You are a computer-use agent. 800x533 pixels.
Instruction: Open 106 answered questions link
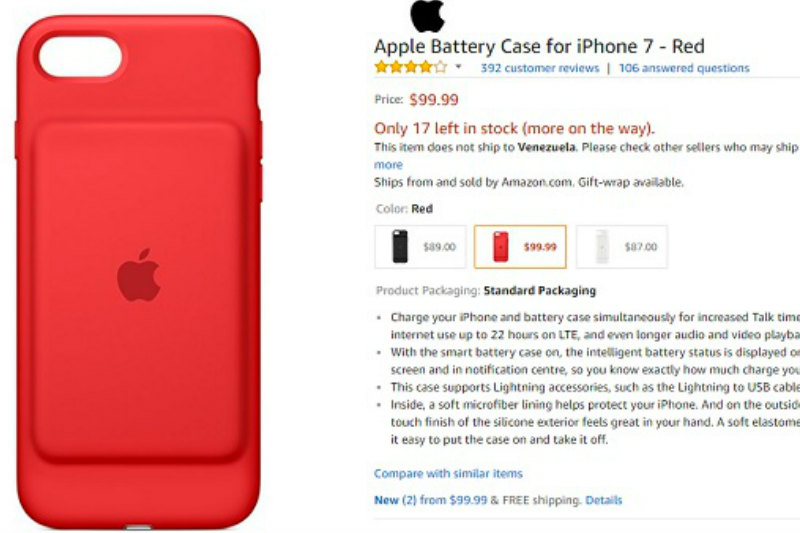(x=684, y=68)
